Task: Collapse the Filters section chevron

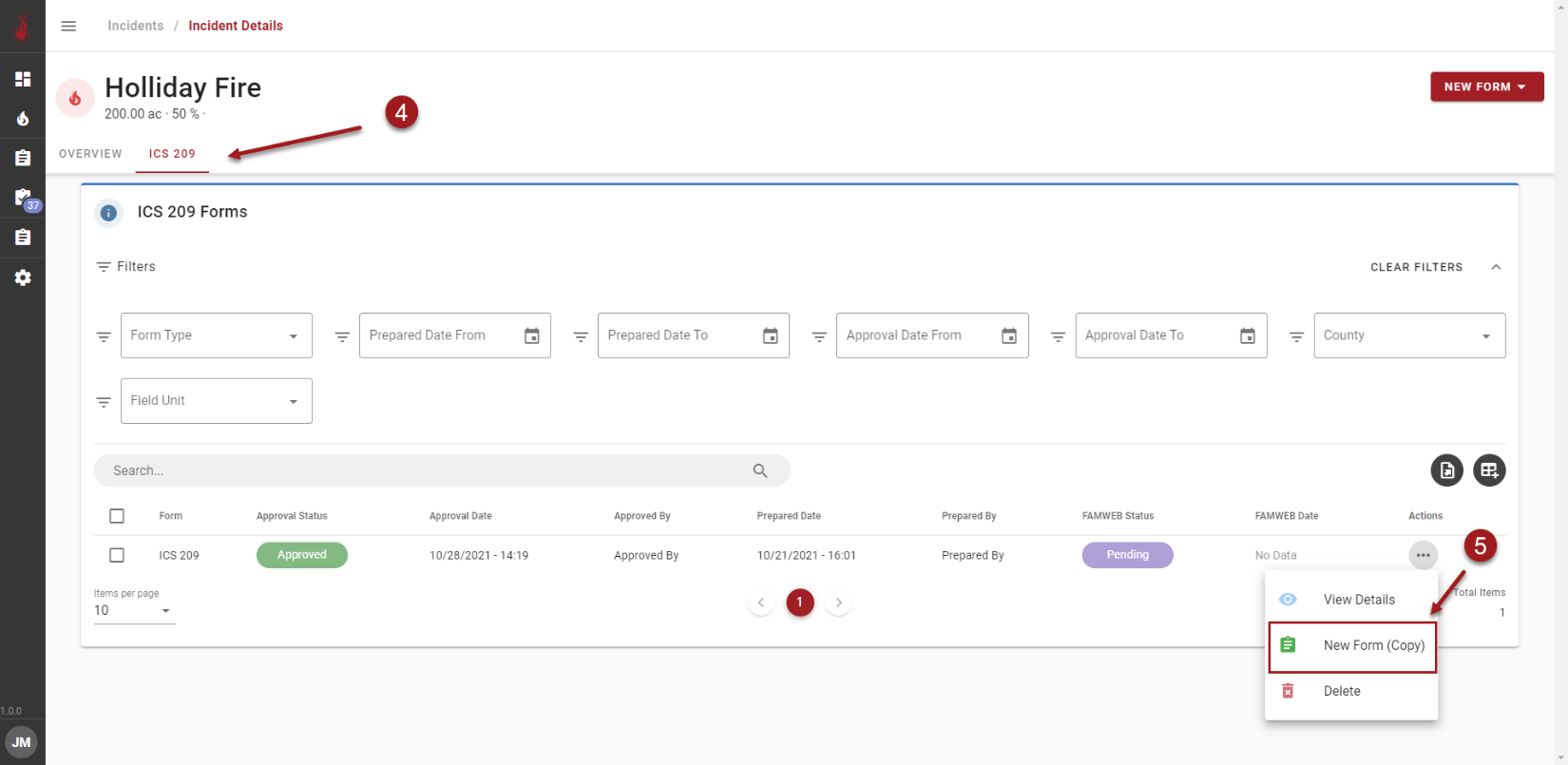Action: (x=1496, y=267)
